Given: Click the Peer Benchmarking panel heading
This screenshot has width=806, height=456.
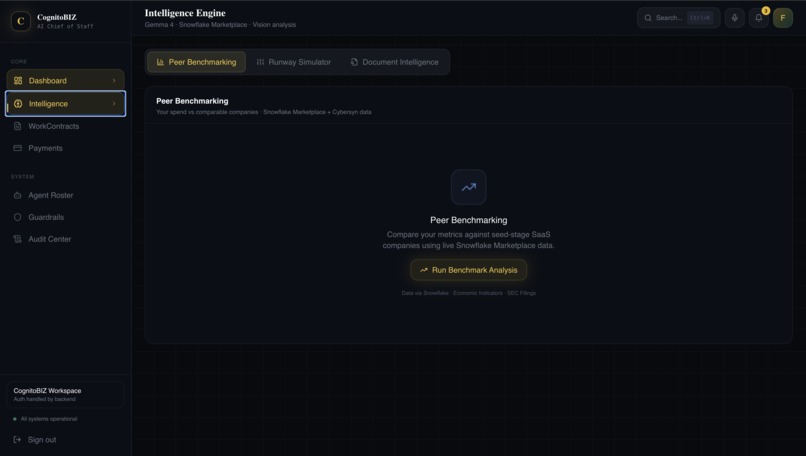Looking at the screenshot, I should pos(192,101).
